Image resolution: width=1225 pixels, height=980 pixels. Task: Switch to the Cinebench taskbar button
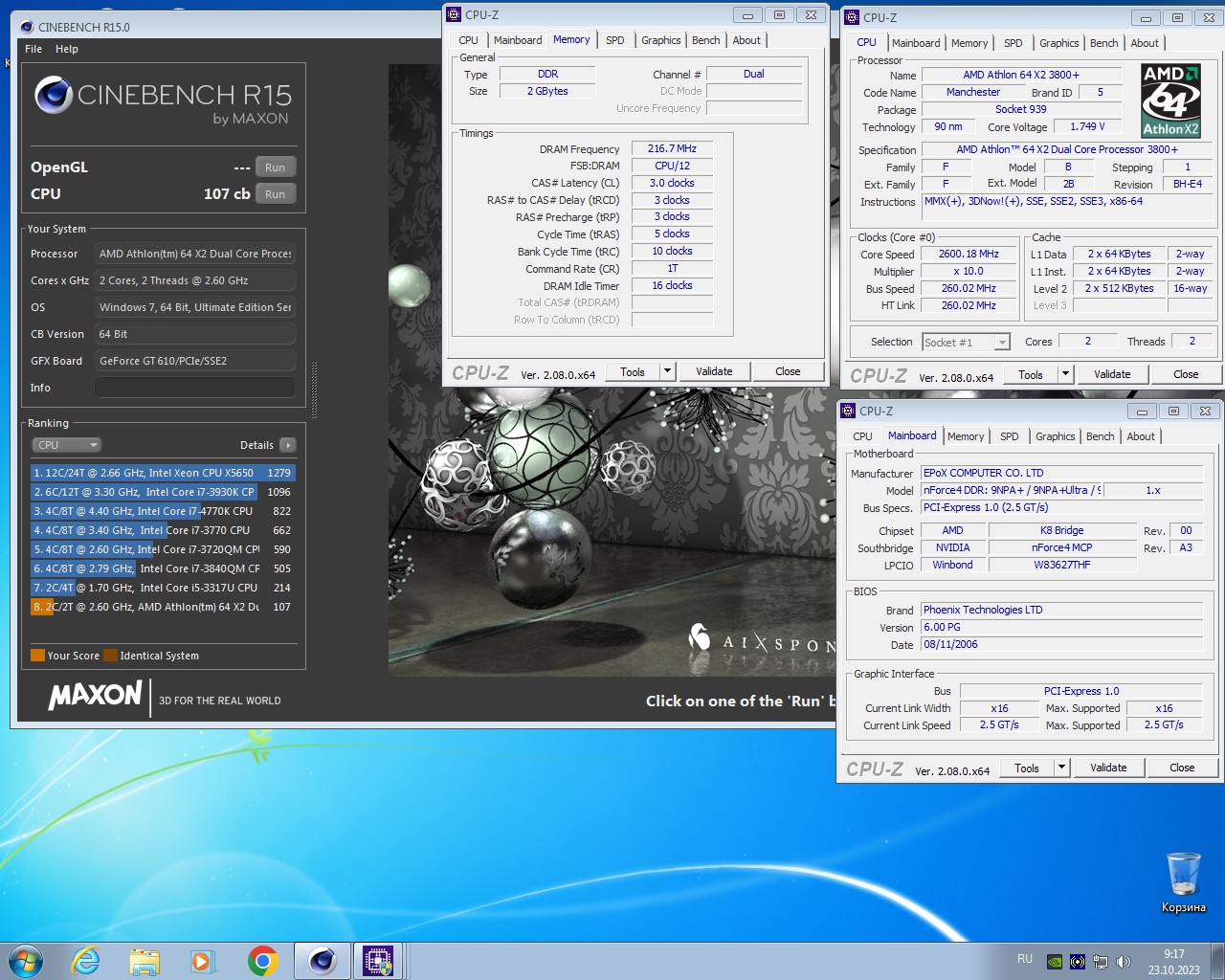tap(322, 961)
